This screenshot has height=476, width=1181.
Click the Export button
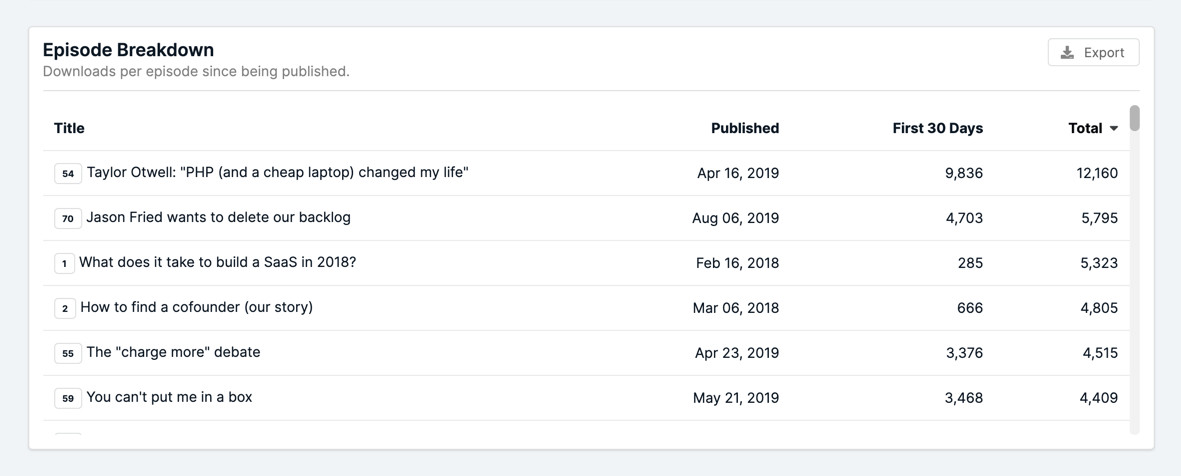coord(1093,52)
